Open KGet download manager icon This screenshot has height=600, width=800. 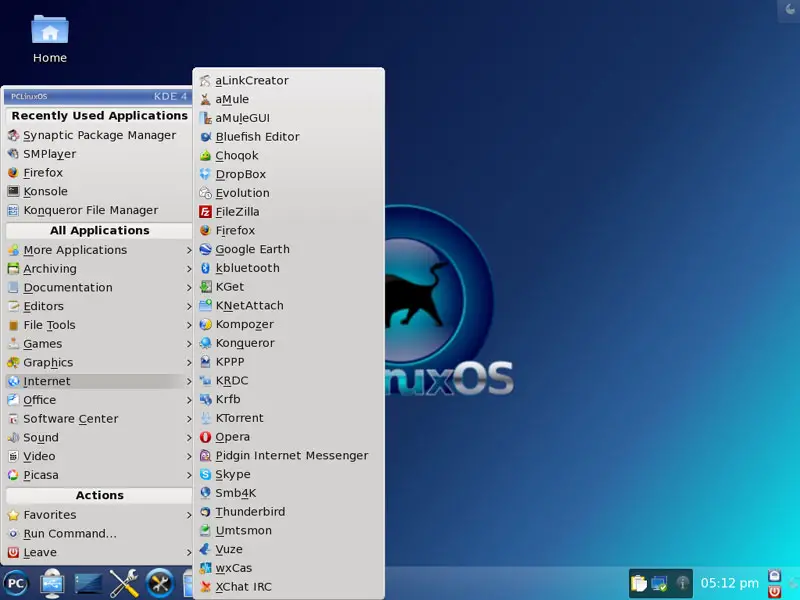click(x=205, y=287)
